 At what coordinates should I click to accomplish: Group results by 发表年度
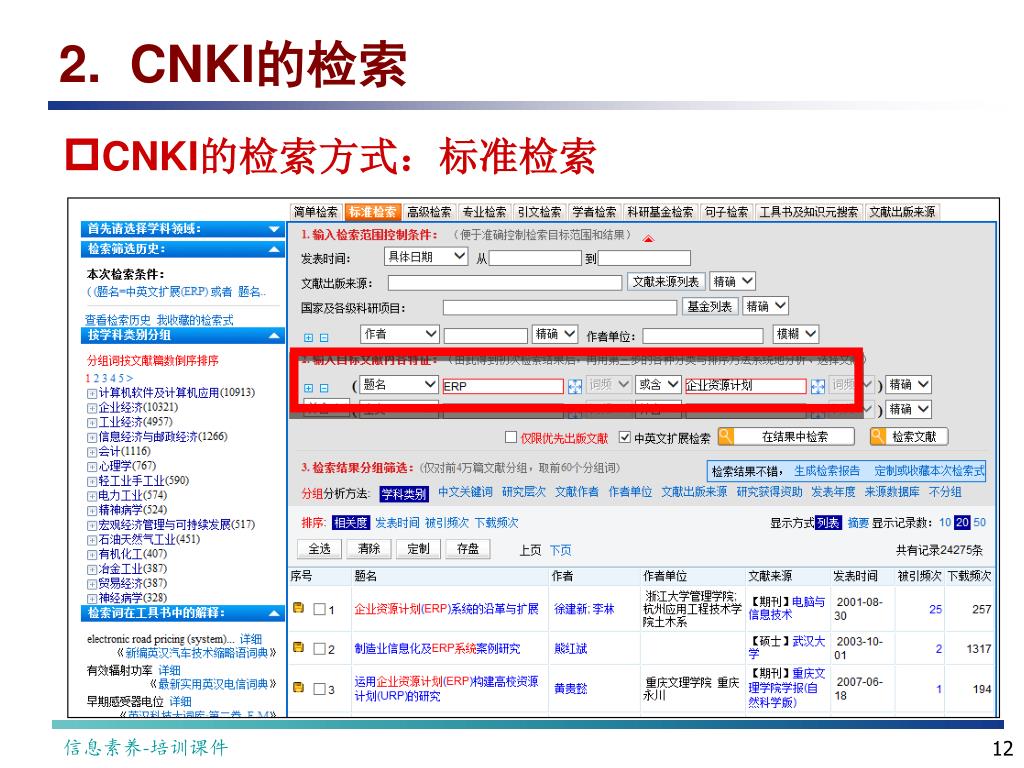click(833, 492)
